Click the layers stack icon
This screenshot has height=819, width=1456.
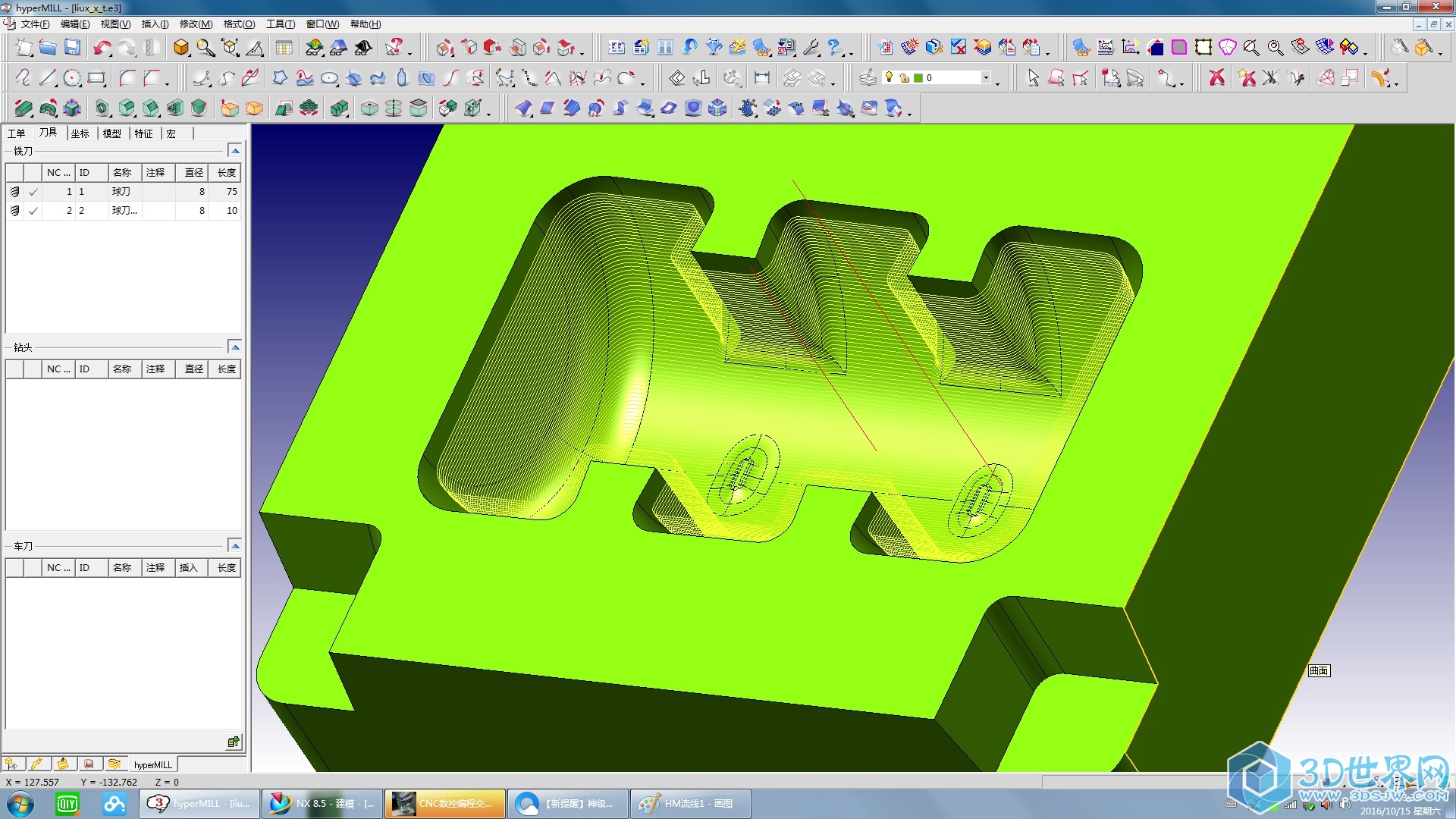(868, 78)
